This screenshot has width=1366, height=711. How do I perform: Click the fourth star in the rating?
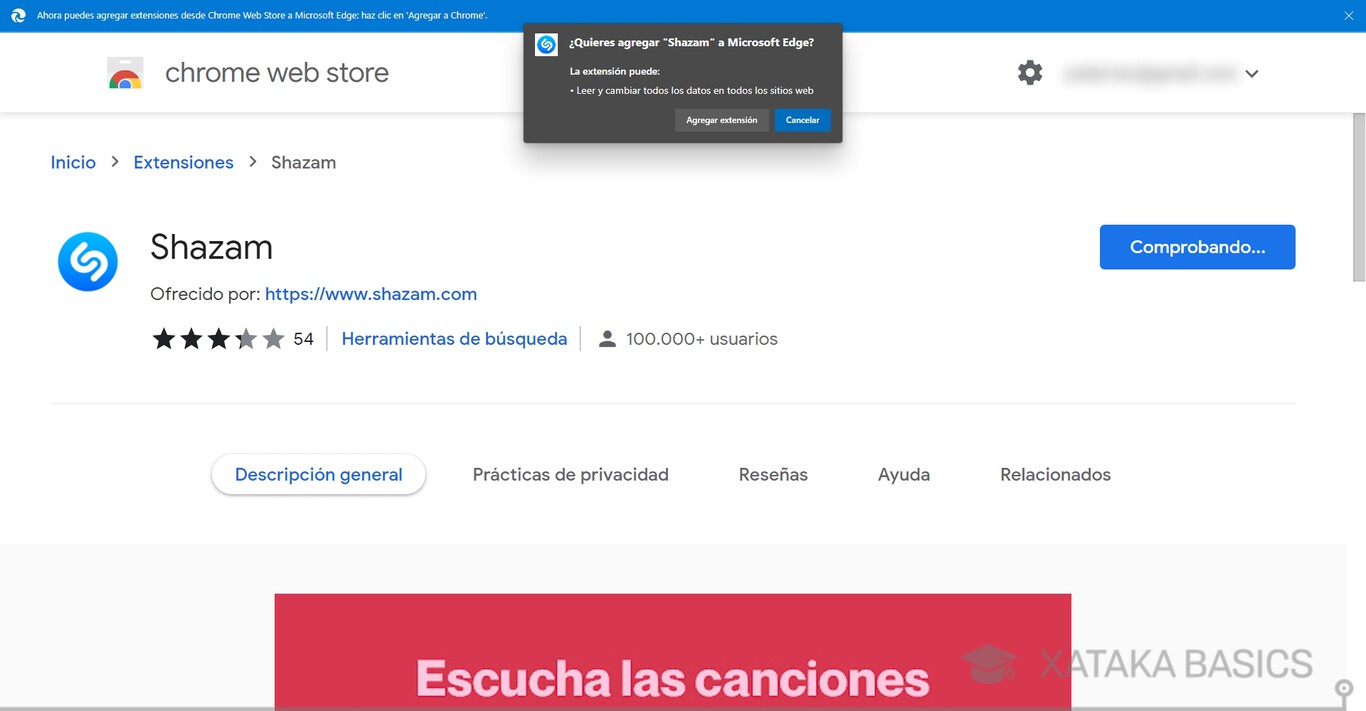point(246,338)
